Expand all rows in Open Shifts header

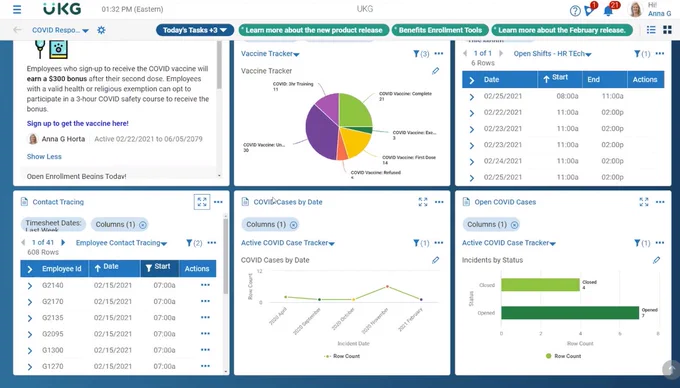tap(472, 80)
